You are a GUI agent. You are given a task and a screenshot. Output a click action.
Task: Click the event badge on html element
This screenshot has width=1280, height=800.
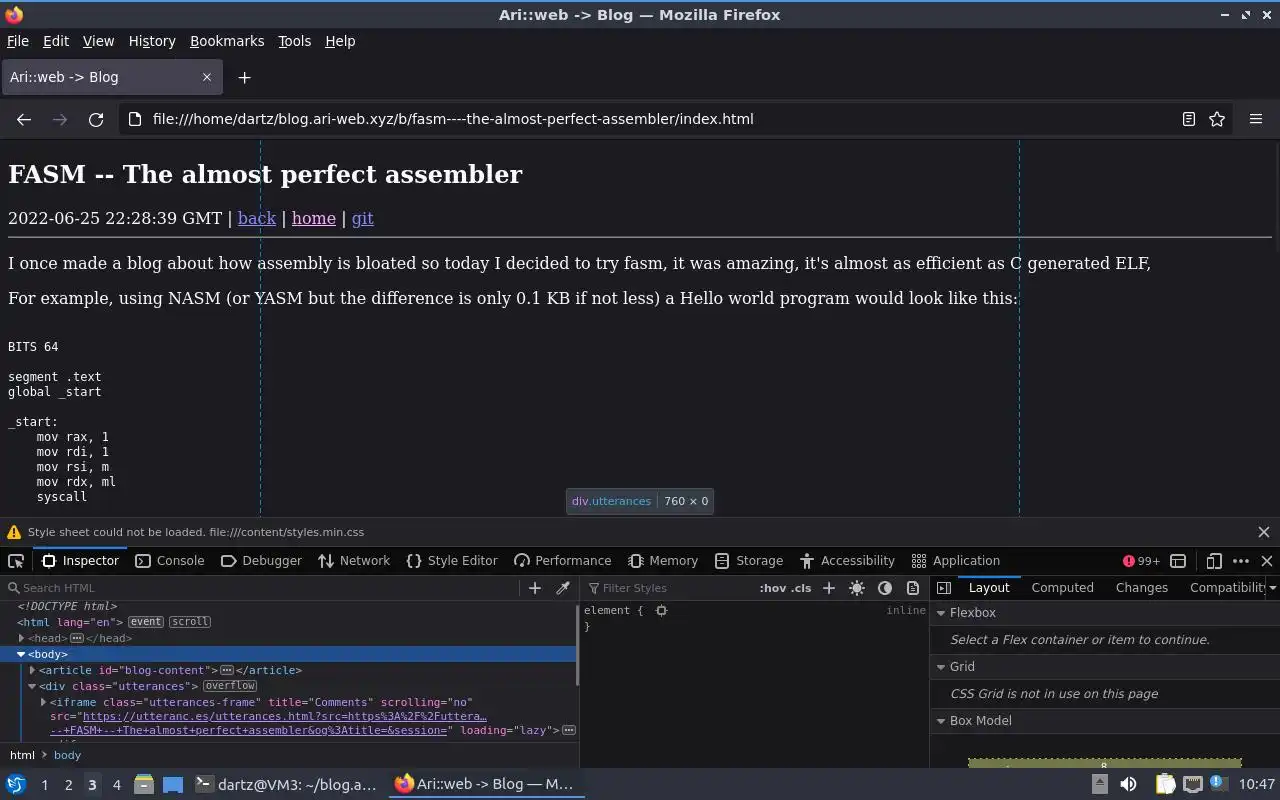click(145, 622)
